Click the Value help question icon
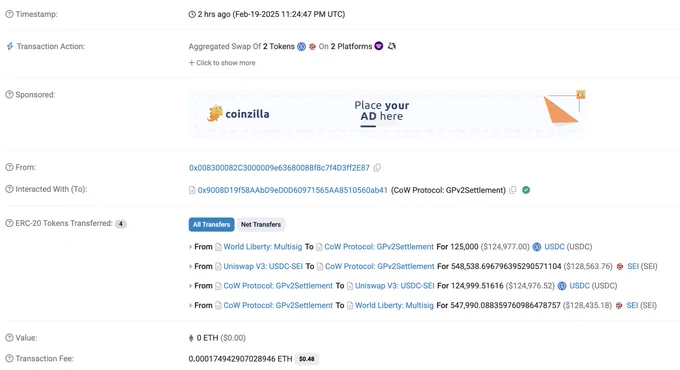 [x=9, y=337]
